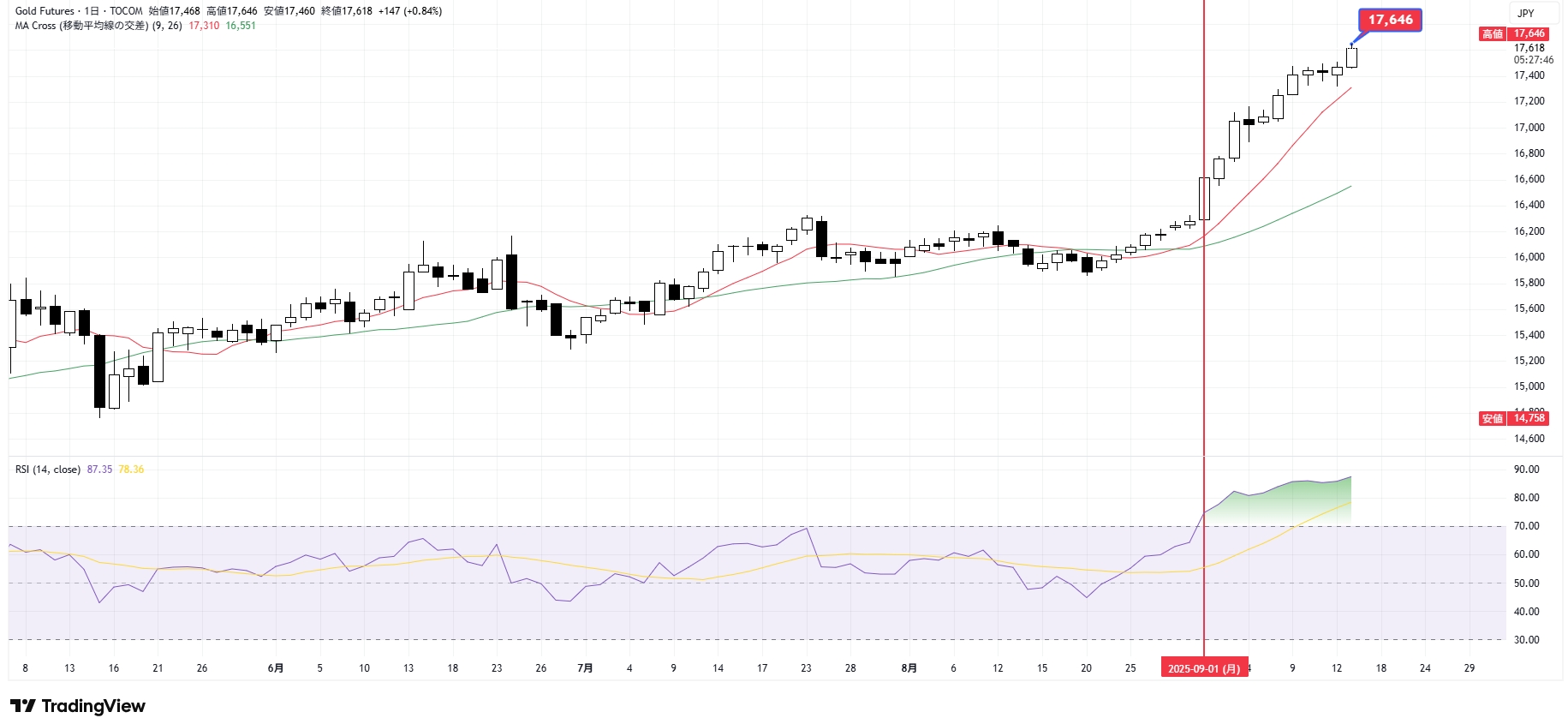The height and width of the screenshot is (724, 1568).
Task: Click the purple RSI value 87.35
Action: pyautogui.click(x=99, y=470)
